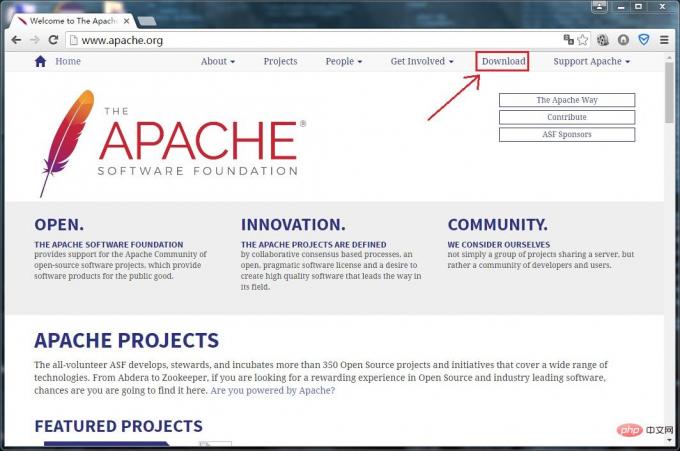This screenshot has height=451, width=680.
Task: Reload the page with the refresh icon
Action: [53, 40]
